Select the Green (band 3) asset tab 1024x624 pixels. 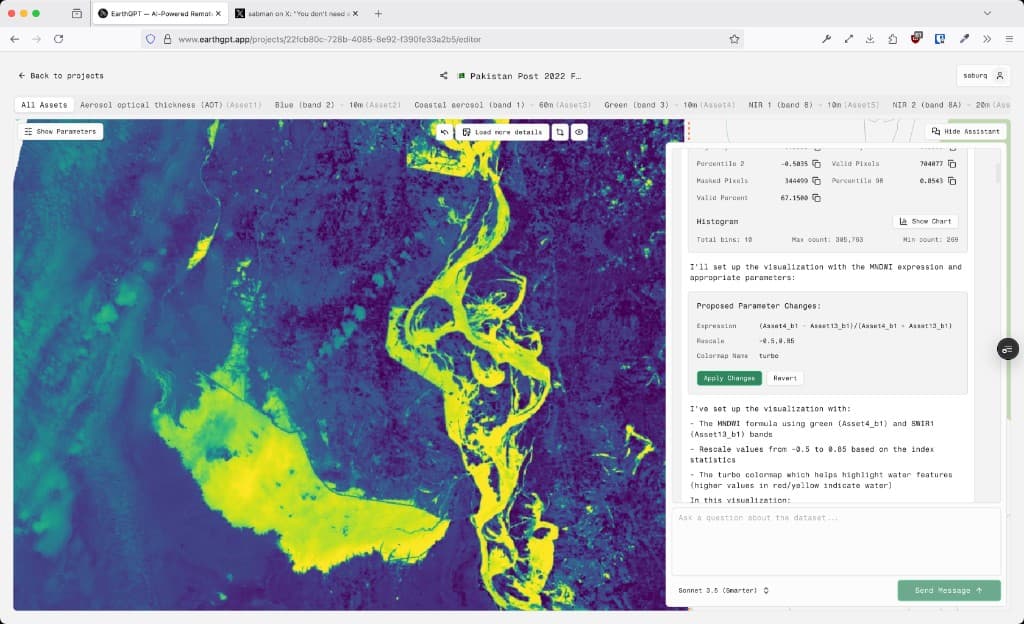pos(669,104)
